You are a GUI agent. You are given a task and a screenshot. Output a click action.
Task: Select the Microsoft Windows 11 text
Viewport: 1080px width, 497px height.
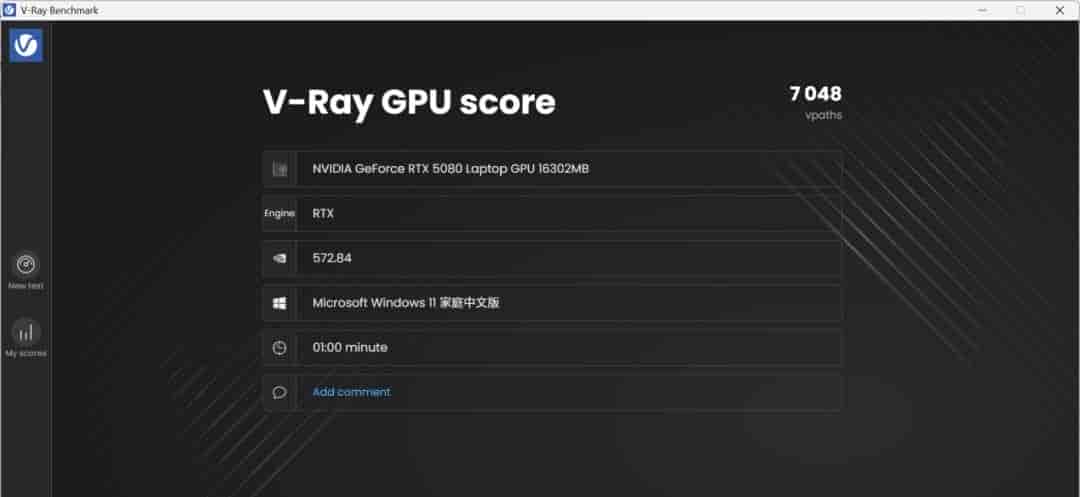pyautogui.click(x=406, y=303)
